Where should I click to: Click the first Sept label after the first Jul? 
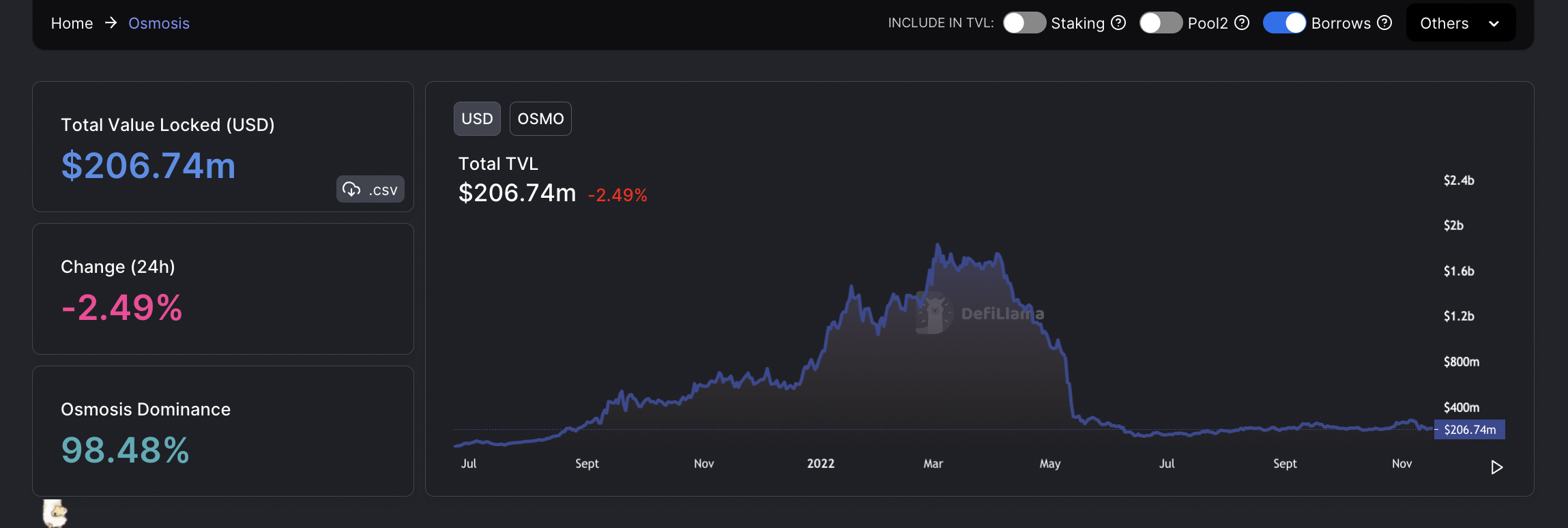pyautogui.click(x=587, y=464)
